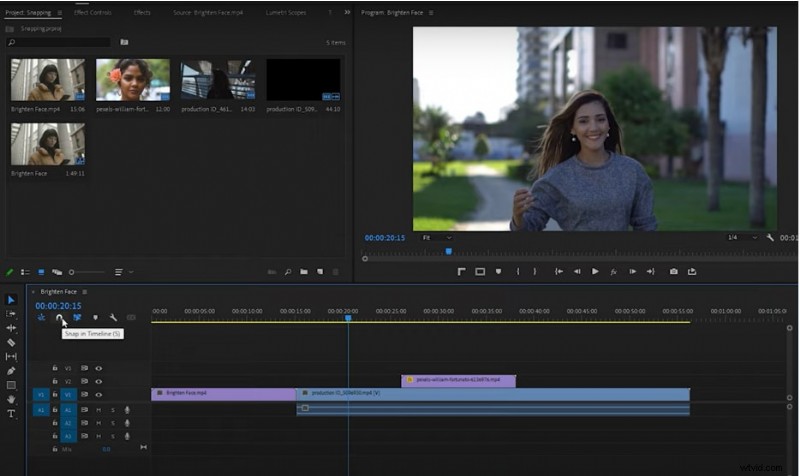Step back one frame in Program monitor

click(577, 271)
